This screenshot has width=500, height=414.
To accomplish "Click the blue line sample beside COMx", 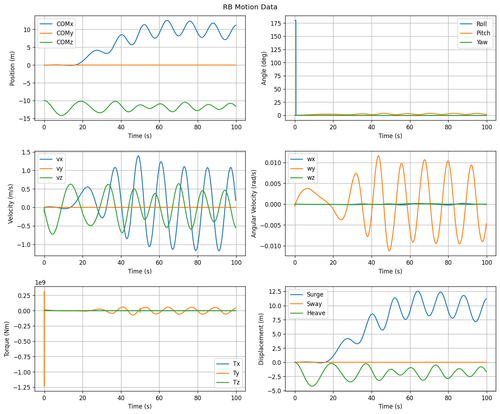I will (46, 24).
